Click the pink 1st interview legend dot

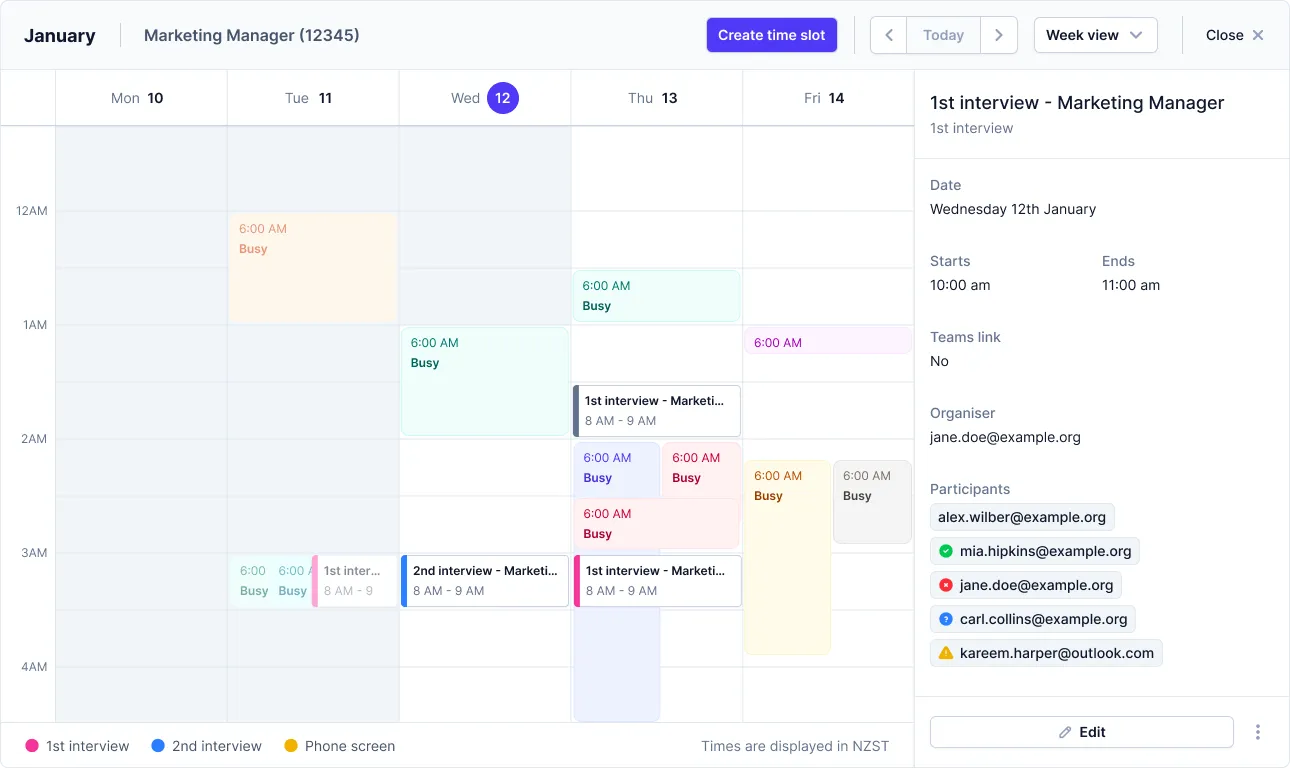(x=32, y=746)
